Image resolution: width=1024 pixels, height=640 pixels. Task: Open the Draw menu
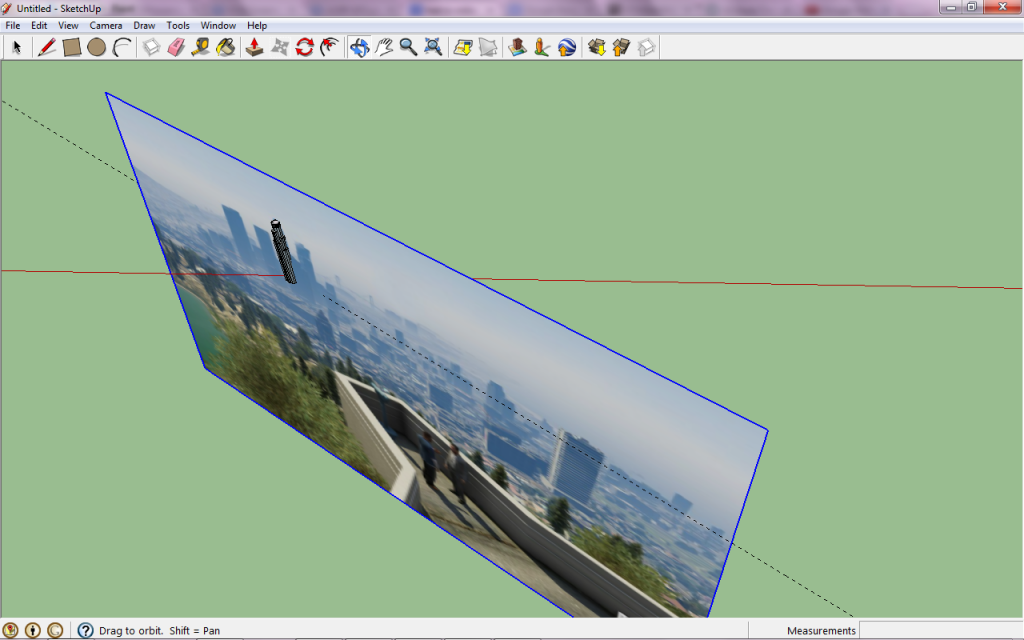(x=144, y=25)
